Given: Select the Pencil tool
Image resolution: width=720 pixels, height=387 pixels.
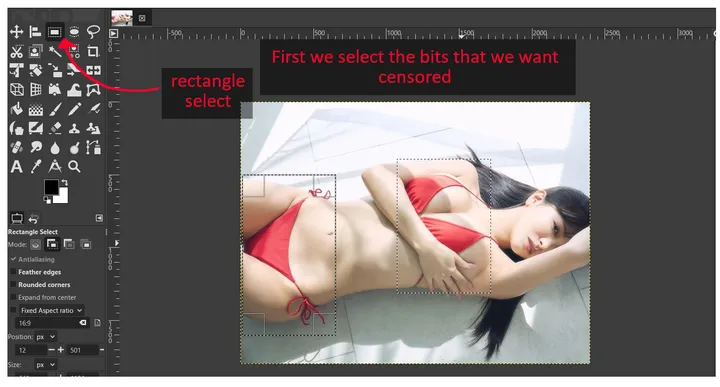Looking at the screenshot, I should pos(74,109).
